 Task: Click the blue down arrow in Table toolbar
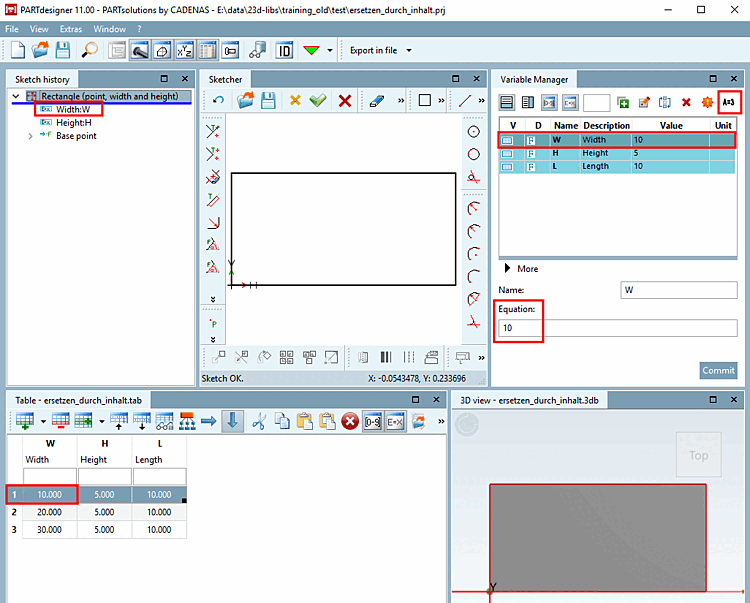click(x=232, y=421)
